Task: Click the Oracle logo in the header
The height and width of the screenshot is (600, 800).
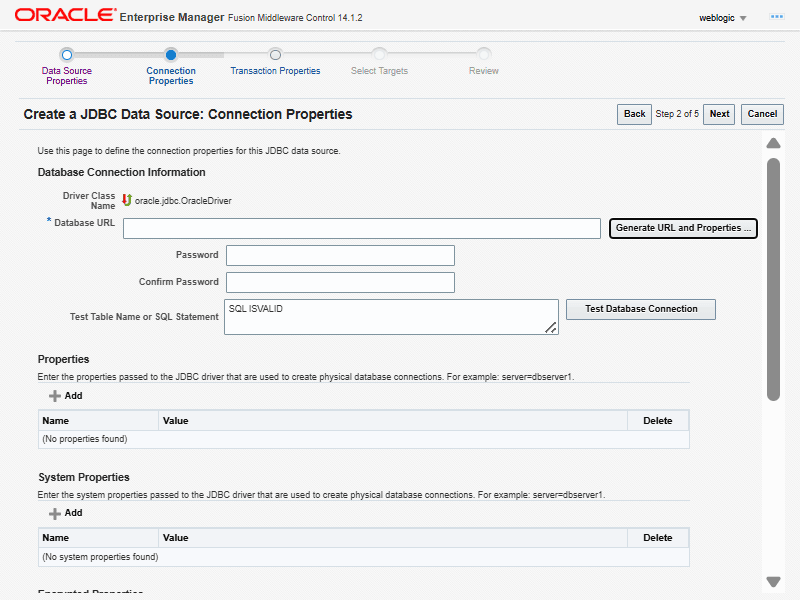Action: [63, 17]
